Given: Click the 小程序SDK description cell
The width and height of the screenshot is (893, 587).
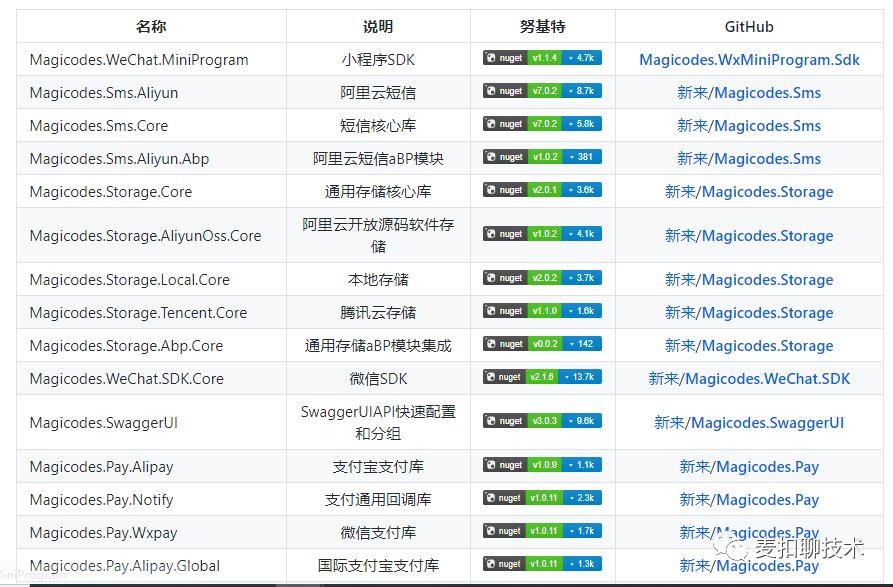Looking at the screenshot, I should (378, 59).
